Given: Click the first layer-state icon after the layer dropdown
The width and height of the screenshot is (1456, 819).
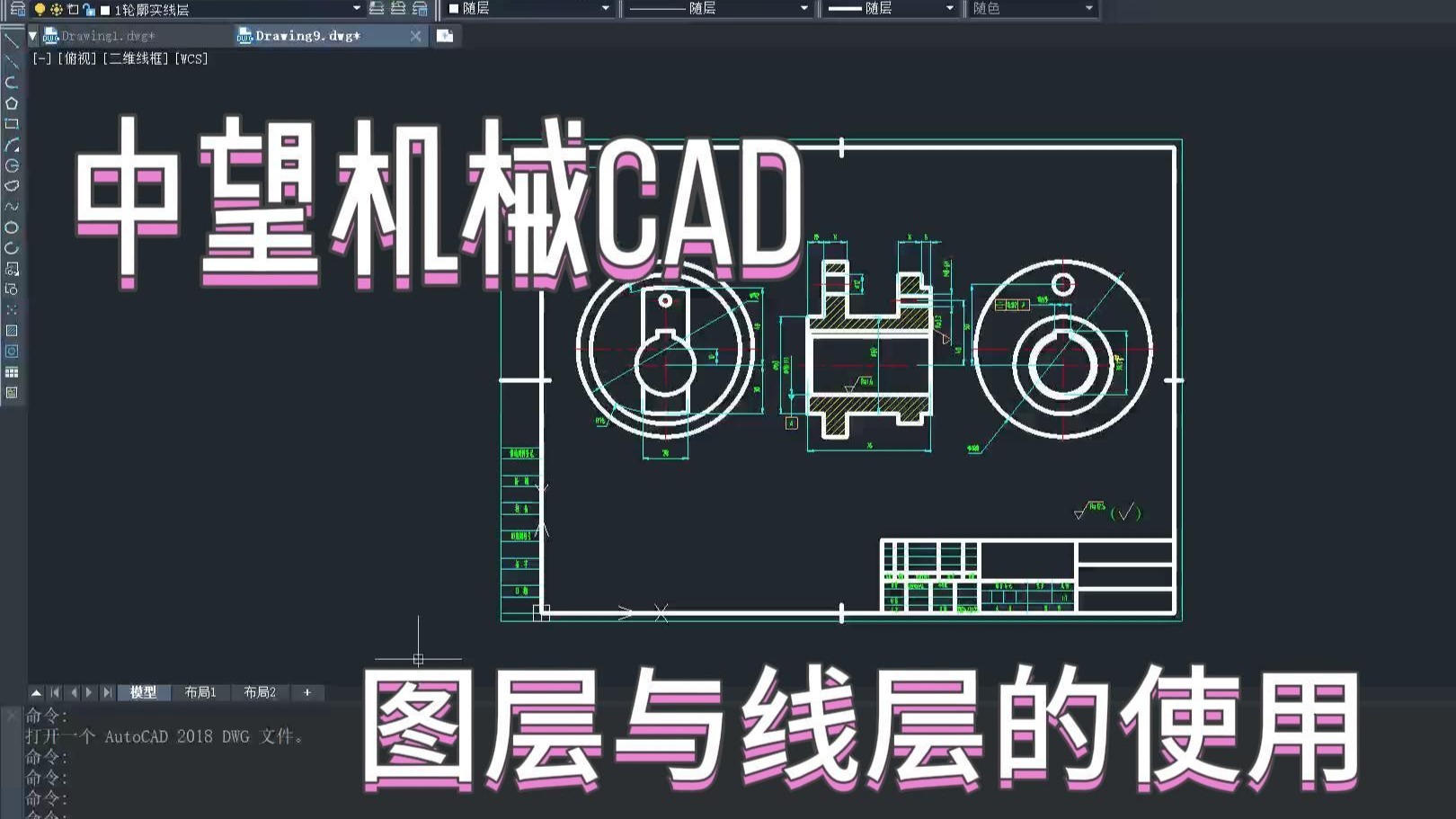Looking at the screenshot, I should 377,9.
